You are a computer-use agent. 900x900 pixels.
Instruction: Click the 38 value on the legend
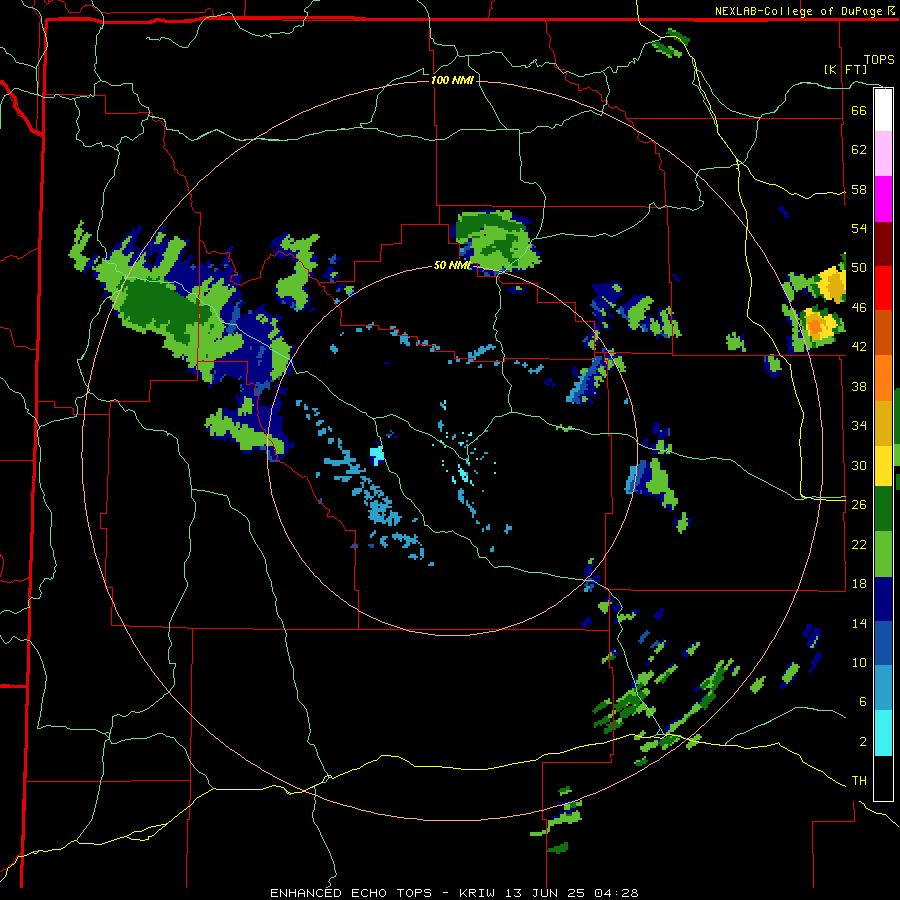pyautogui.click(x=859, y=386)
